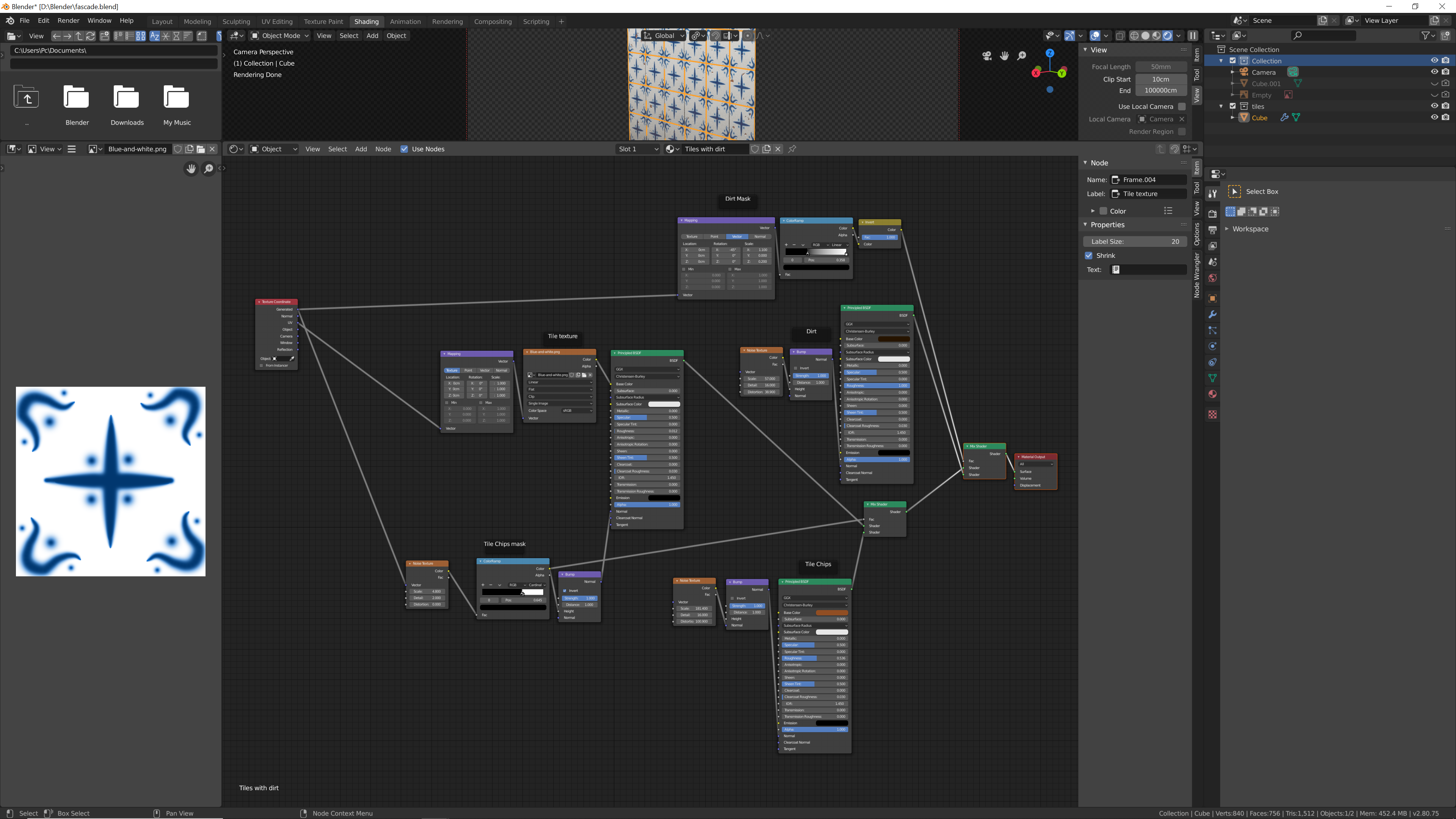This screenshot has width=1456, height=819.
Task: Open image file for Blue-and-white.png slot
Action: tap(201, 149)
